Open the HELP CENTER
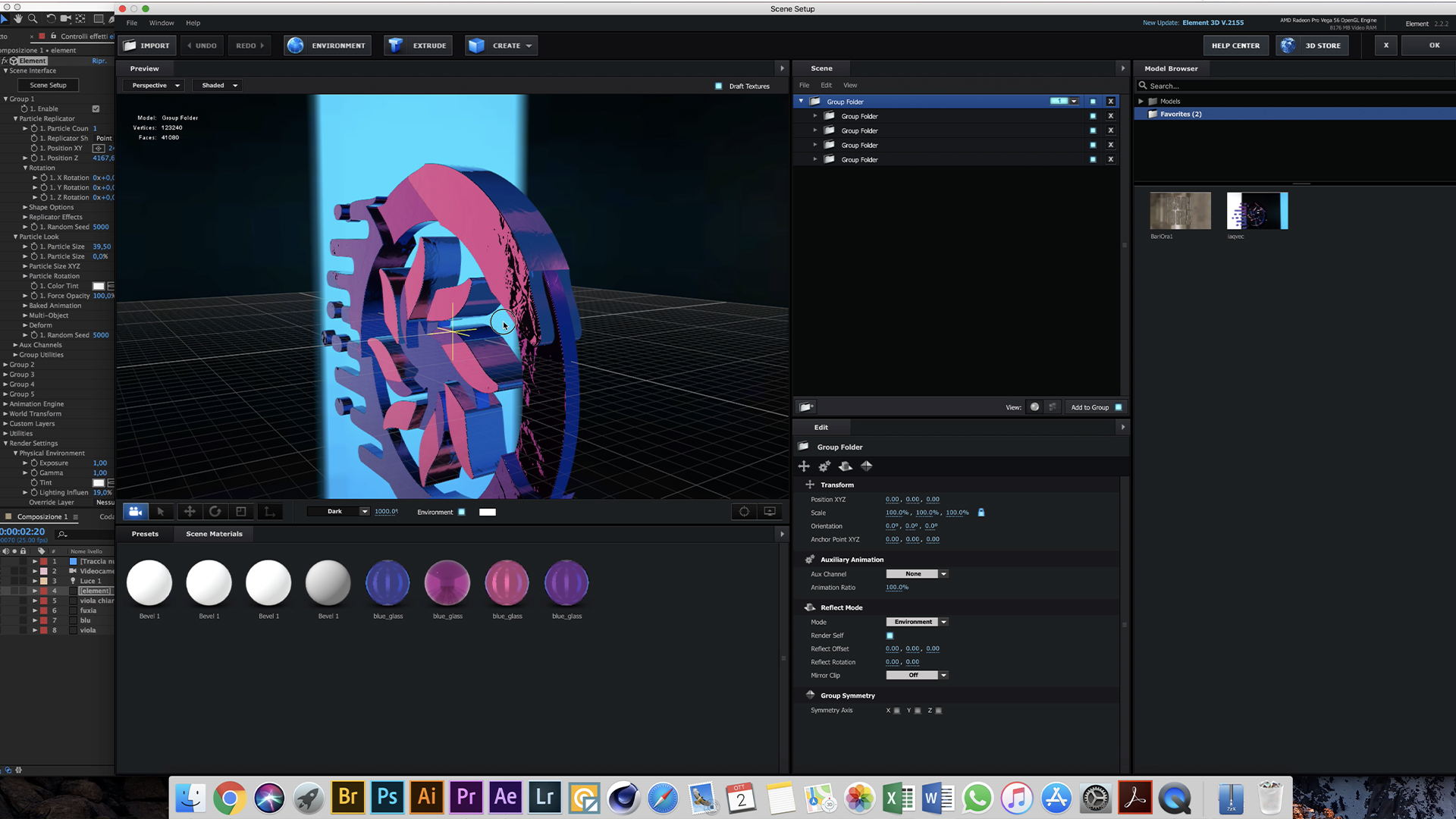This screenshot has width=1456, height=819. point(1235,45)
